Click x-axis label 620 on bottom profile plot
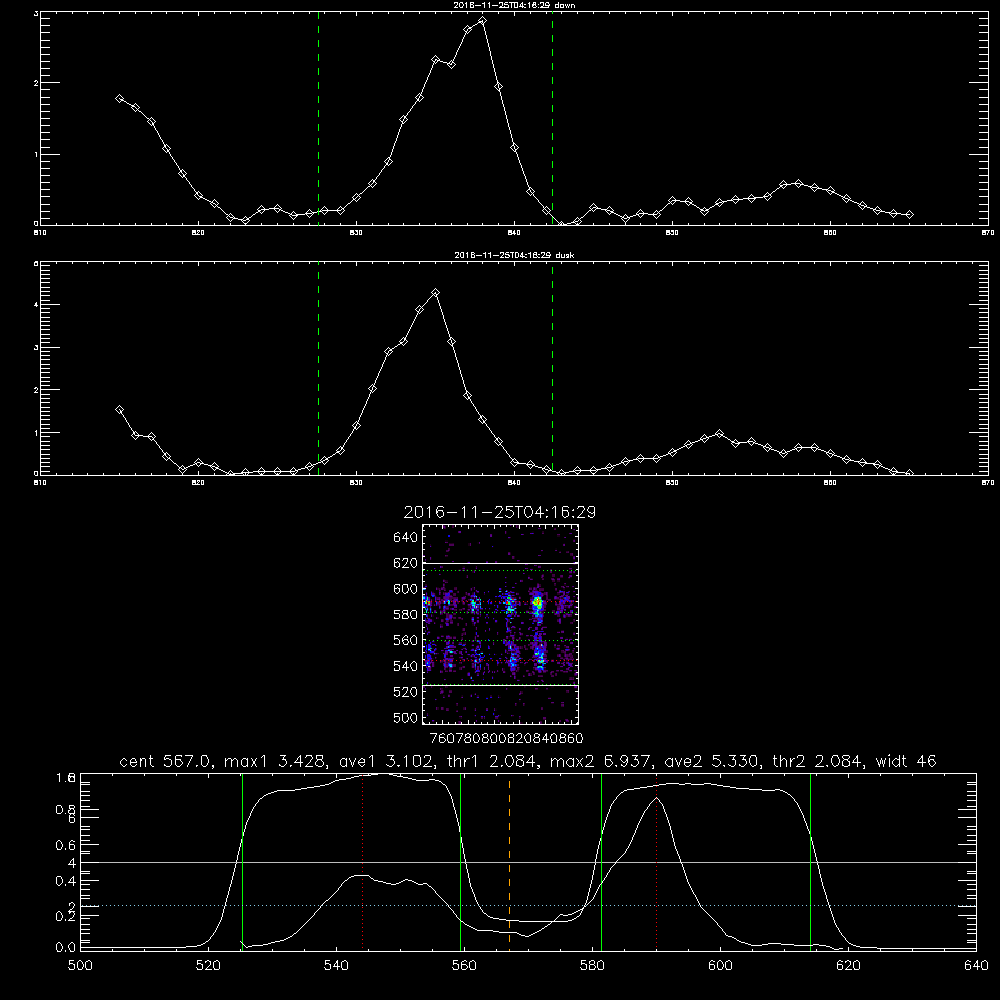This screenshot has width=1000, height=1000. (848, 965)
